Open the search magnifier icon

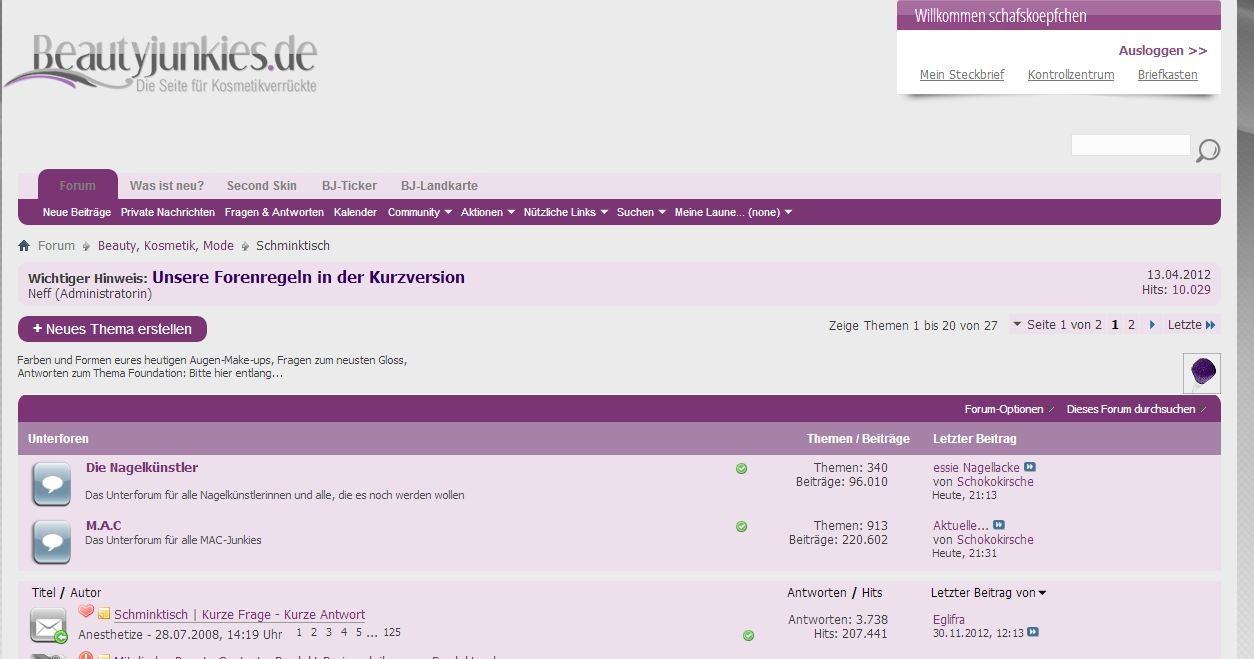tap(1207, 150)
